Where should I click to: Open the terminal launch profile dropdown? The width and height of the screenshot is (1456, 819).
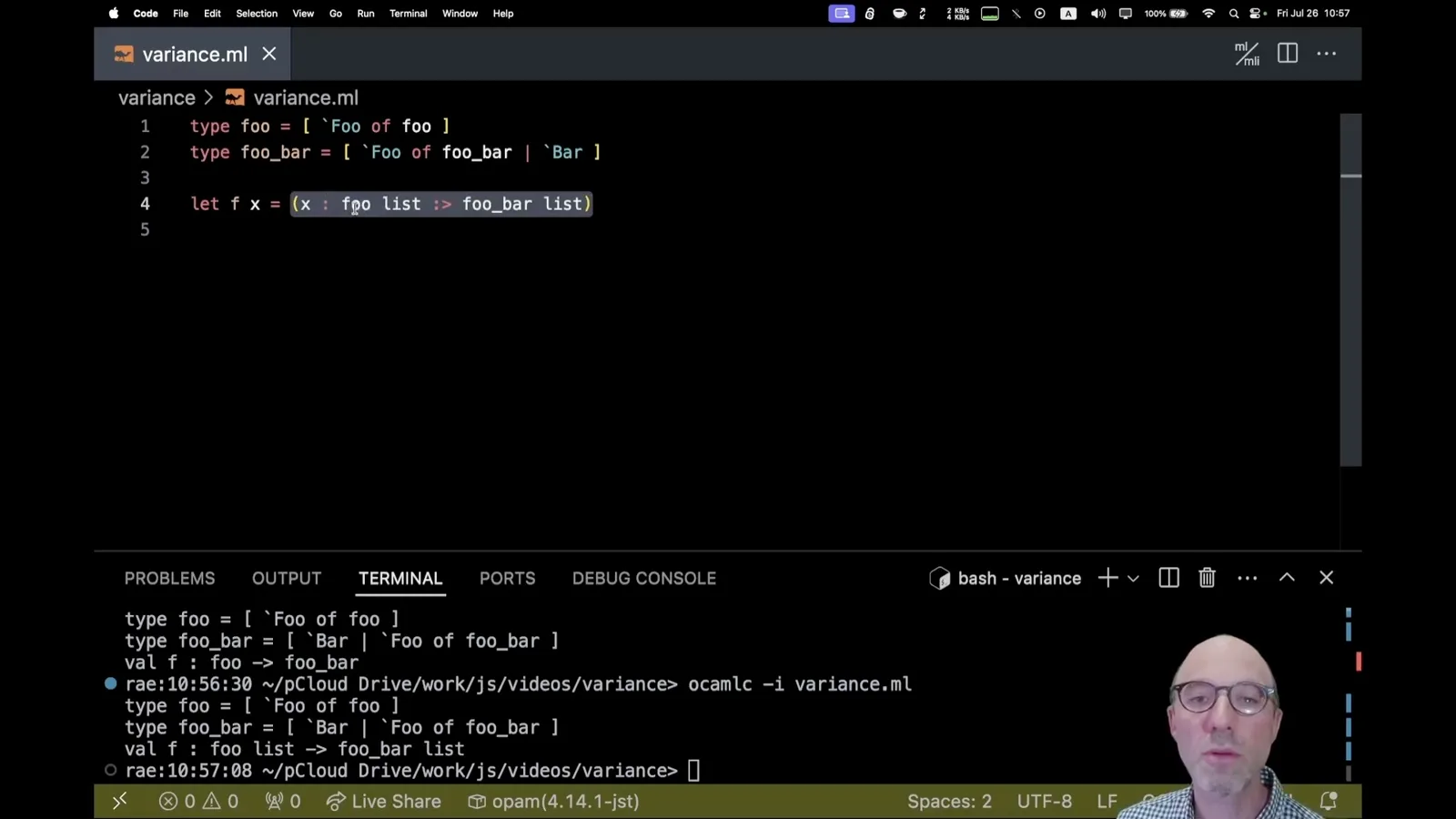point(1133,578)
